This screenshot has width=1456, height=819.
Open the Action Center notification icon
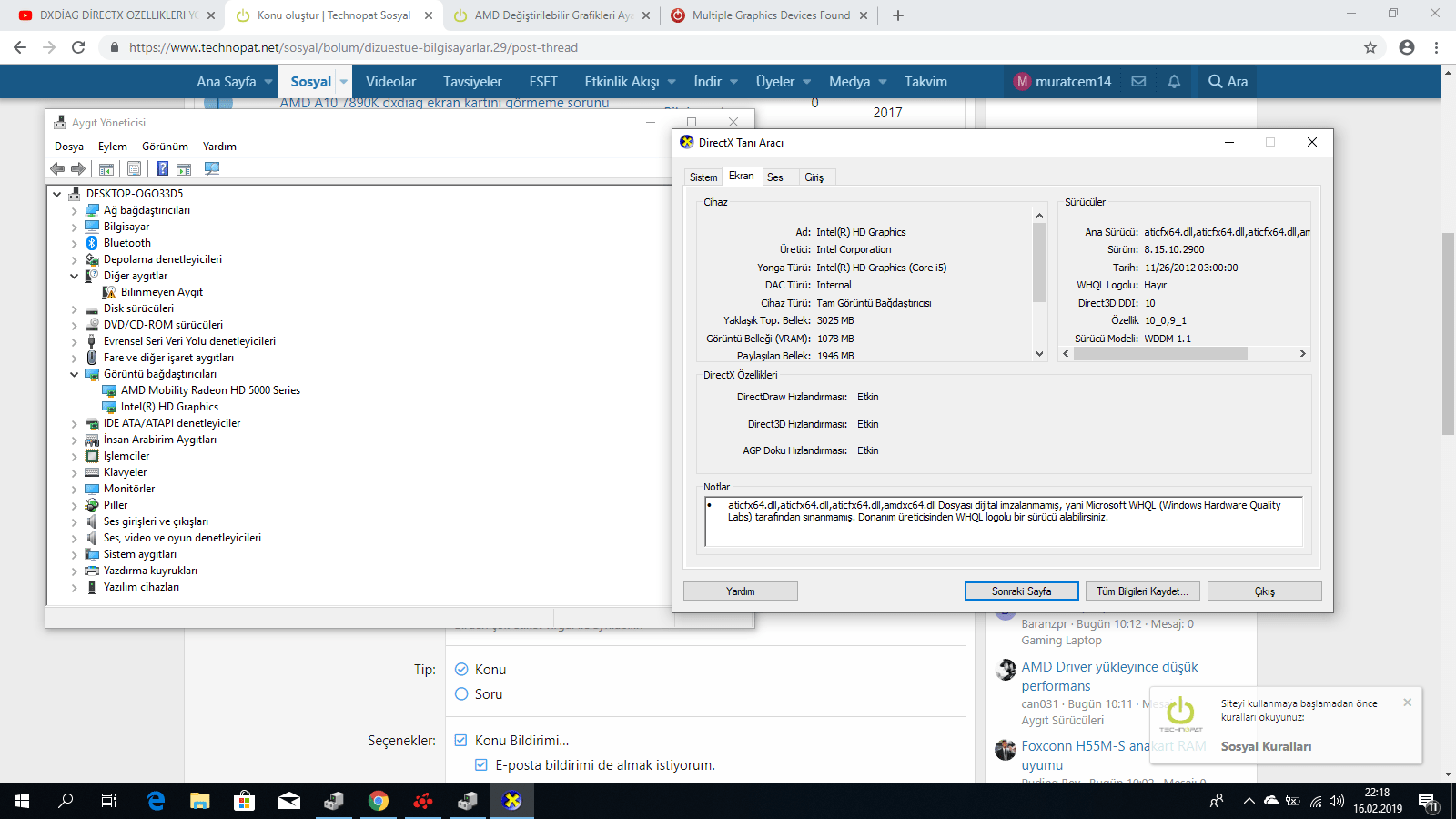(1428, 802)
